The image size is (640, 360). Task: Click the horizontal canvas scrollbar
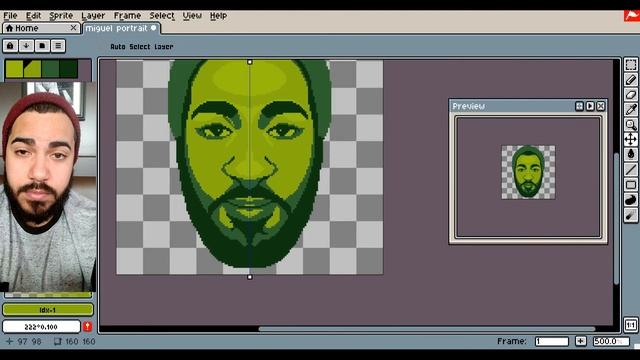click(x=427, y=329)
